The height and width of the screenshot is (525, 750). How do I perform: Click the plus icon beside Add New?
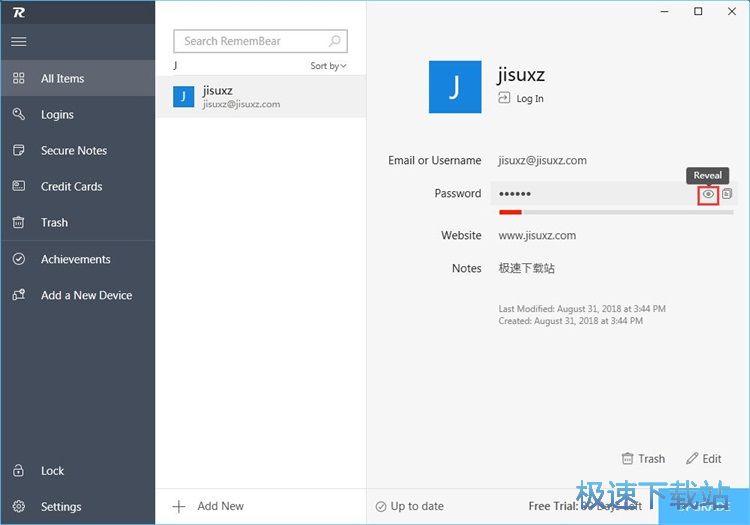point(179,506)
